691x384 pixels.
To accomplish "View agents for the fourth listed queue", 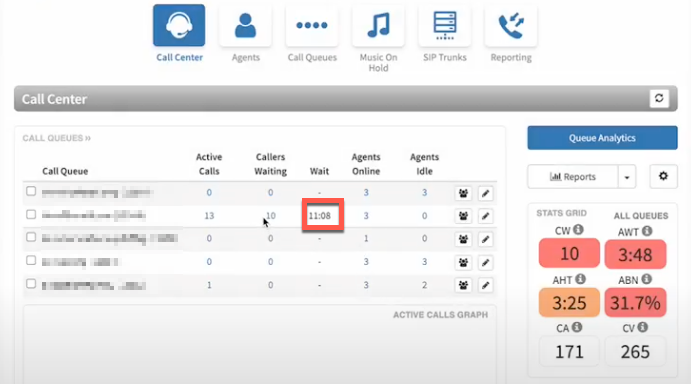I will pyautogui.click(x=463, y=262).
